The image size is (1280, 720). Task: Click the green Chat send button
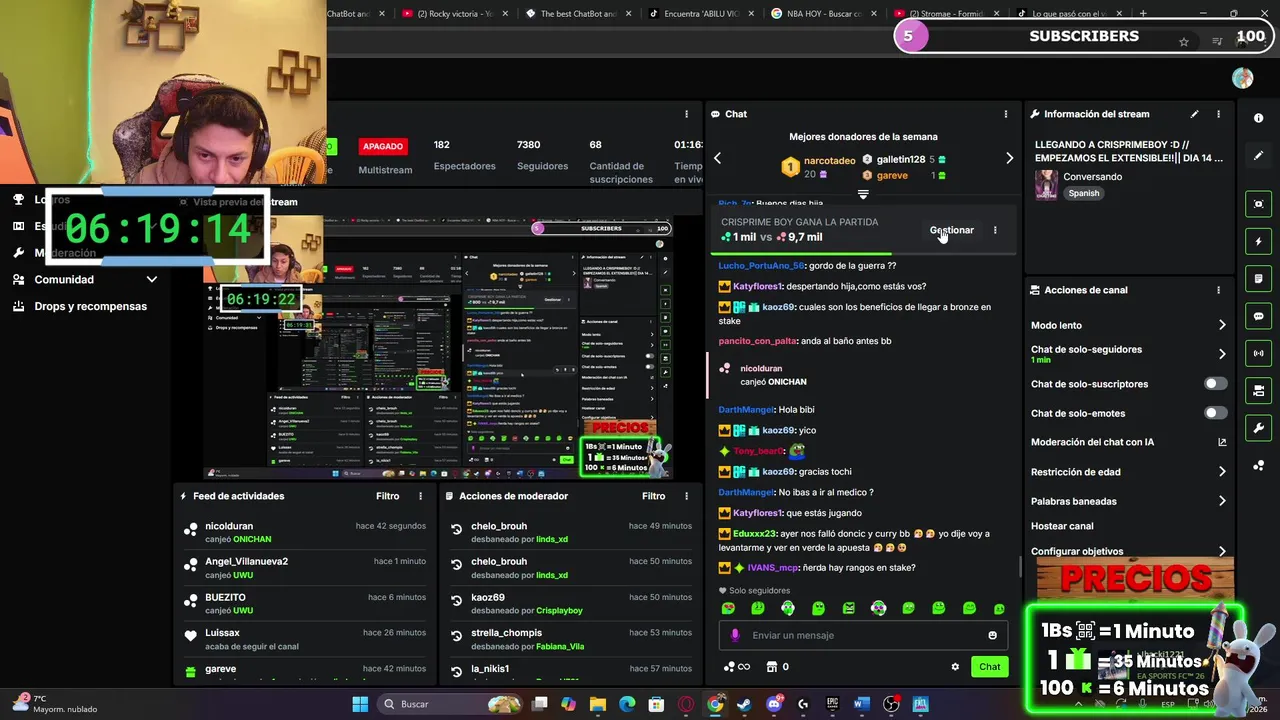pos(989,667)
